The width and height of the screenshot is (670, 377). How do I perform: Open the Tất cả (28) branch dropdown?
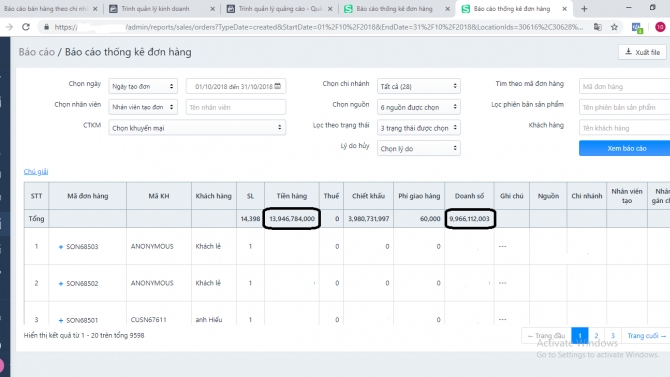(418, 86)
